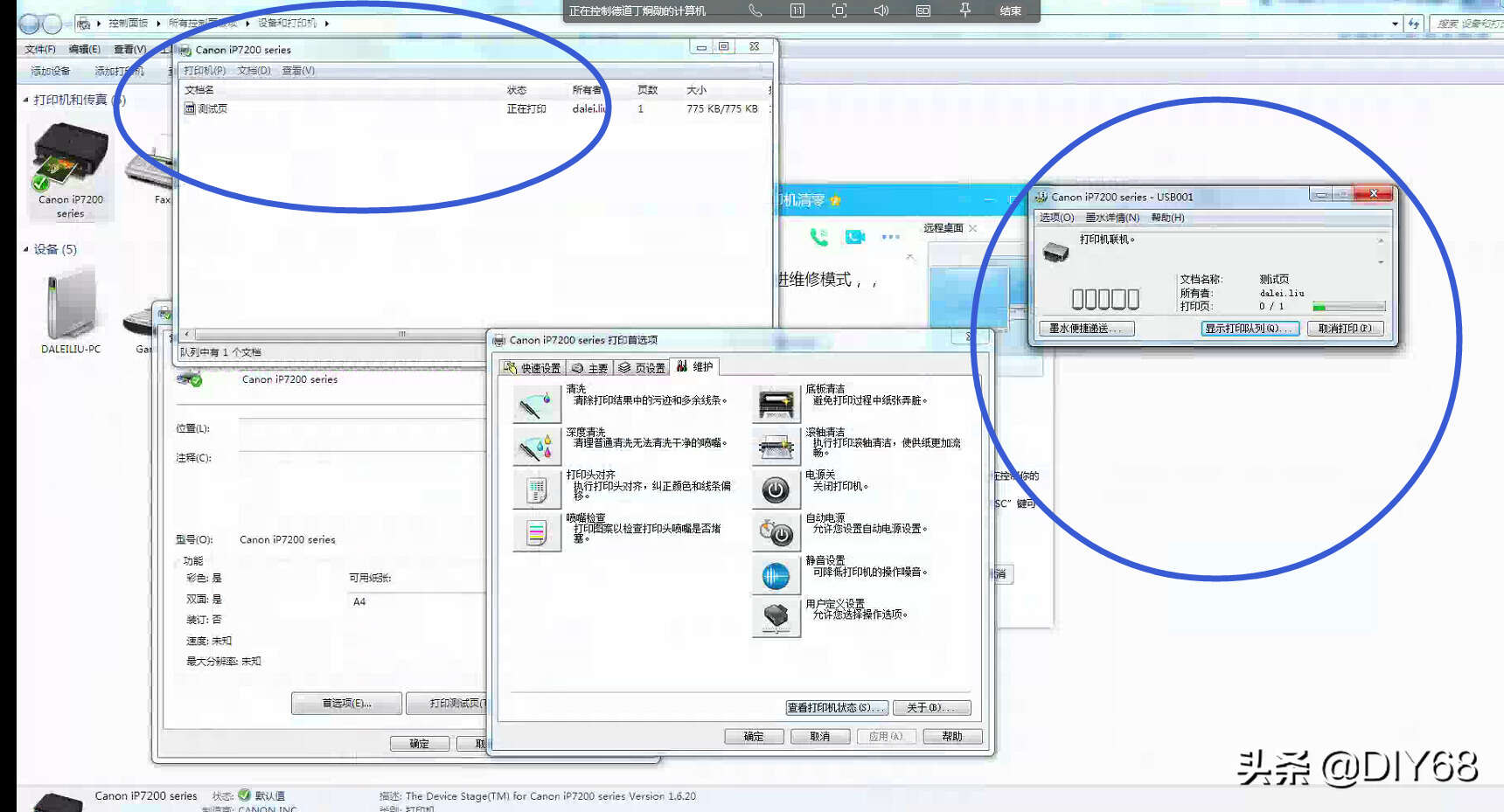1504x812 pixels.
Task: Click the print progress bar in status monitor
Action: [1348, 307]
